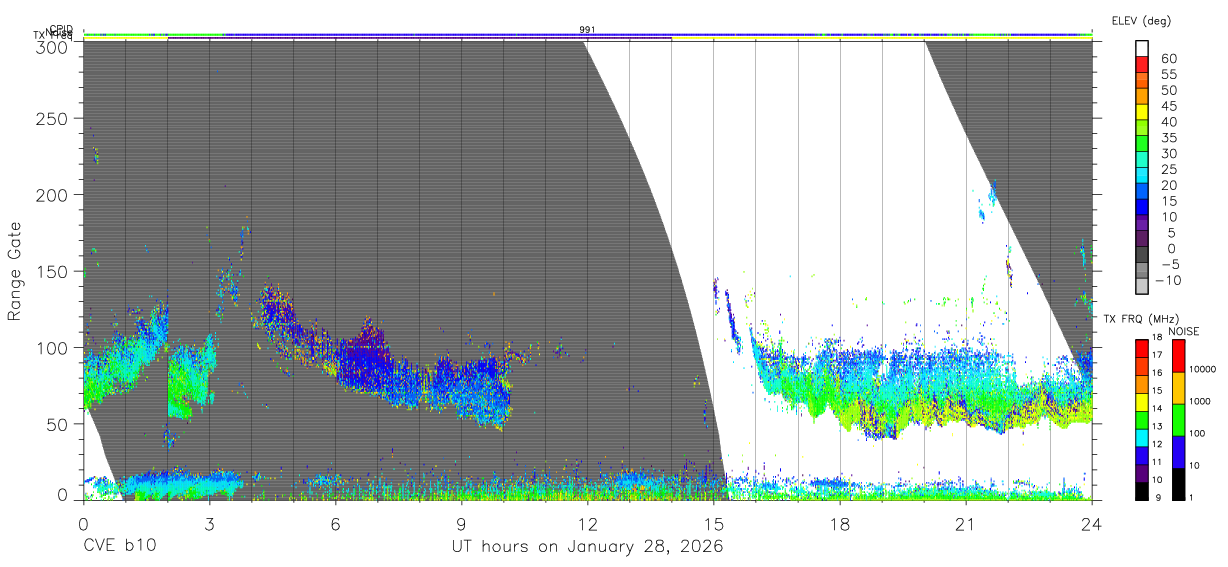Click the "24" tick on the UT hours axis
The height and width of the screenshot is (567, 1228).
[1092, 523]
